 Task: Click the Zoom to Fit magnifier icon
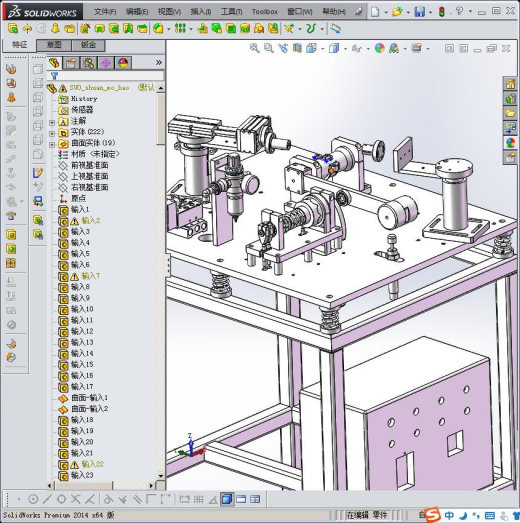(x=254, y=48)
